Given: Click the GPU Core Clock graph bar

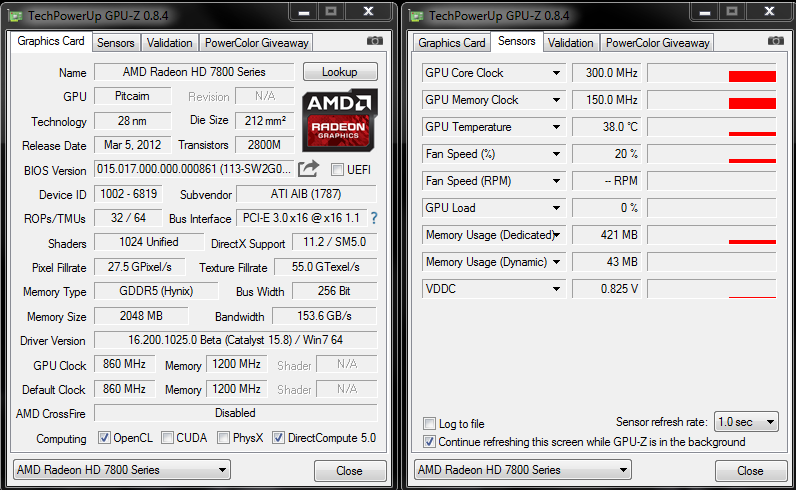Looking at the screenshot, I should click(711, 73).
